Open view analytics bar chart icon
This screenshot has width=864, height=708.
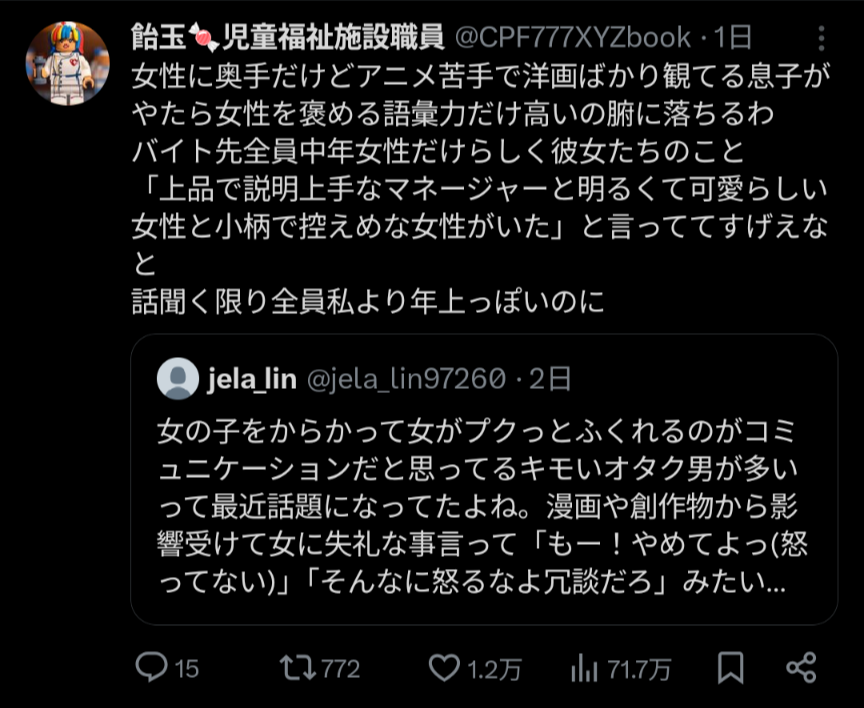[585, 667]
